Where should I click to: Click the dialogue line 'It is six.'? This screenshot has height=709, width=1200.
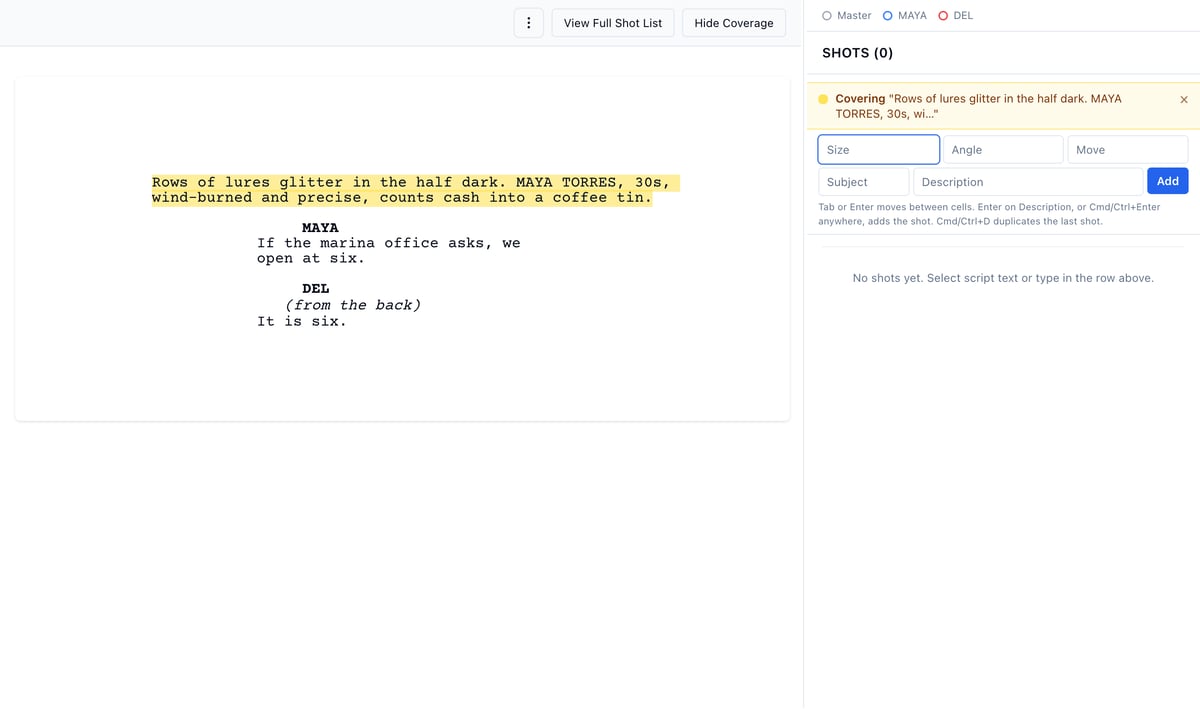302,321
